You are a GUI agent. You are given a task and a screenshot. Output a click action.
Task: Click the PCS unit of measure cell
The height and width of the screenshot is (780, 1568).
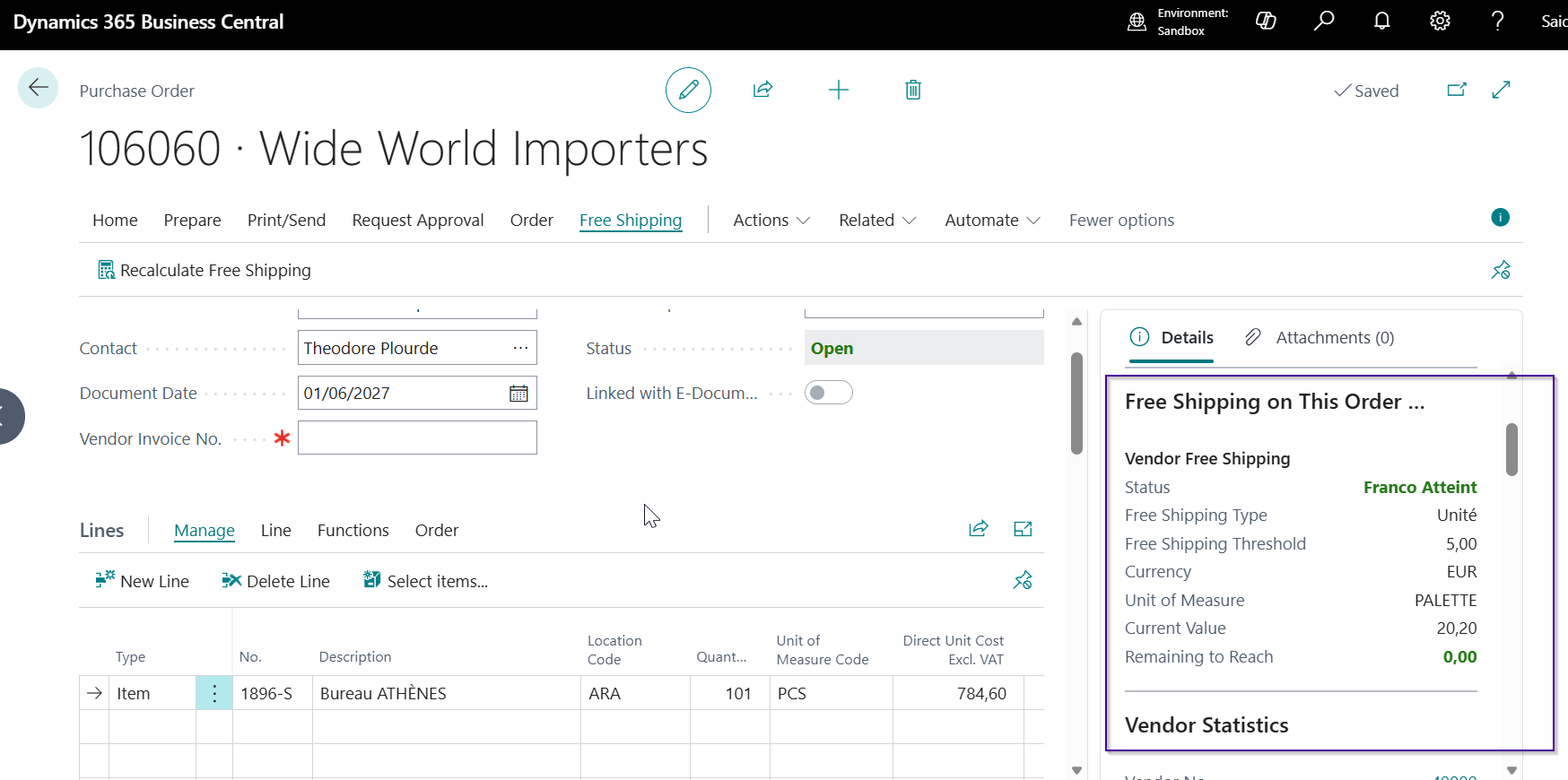(x=831, y=693)
